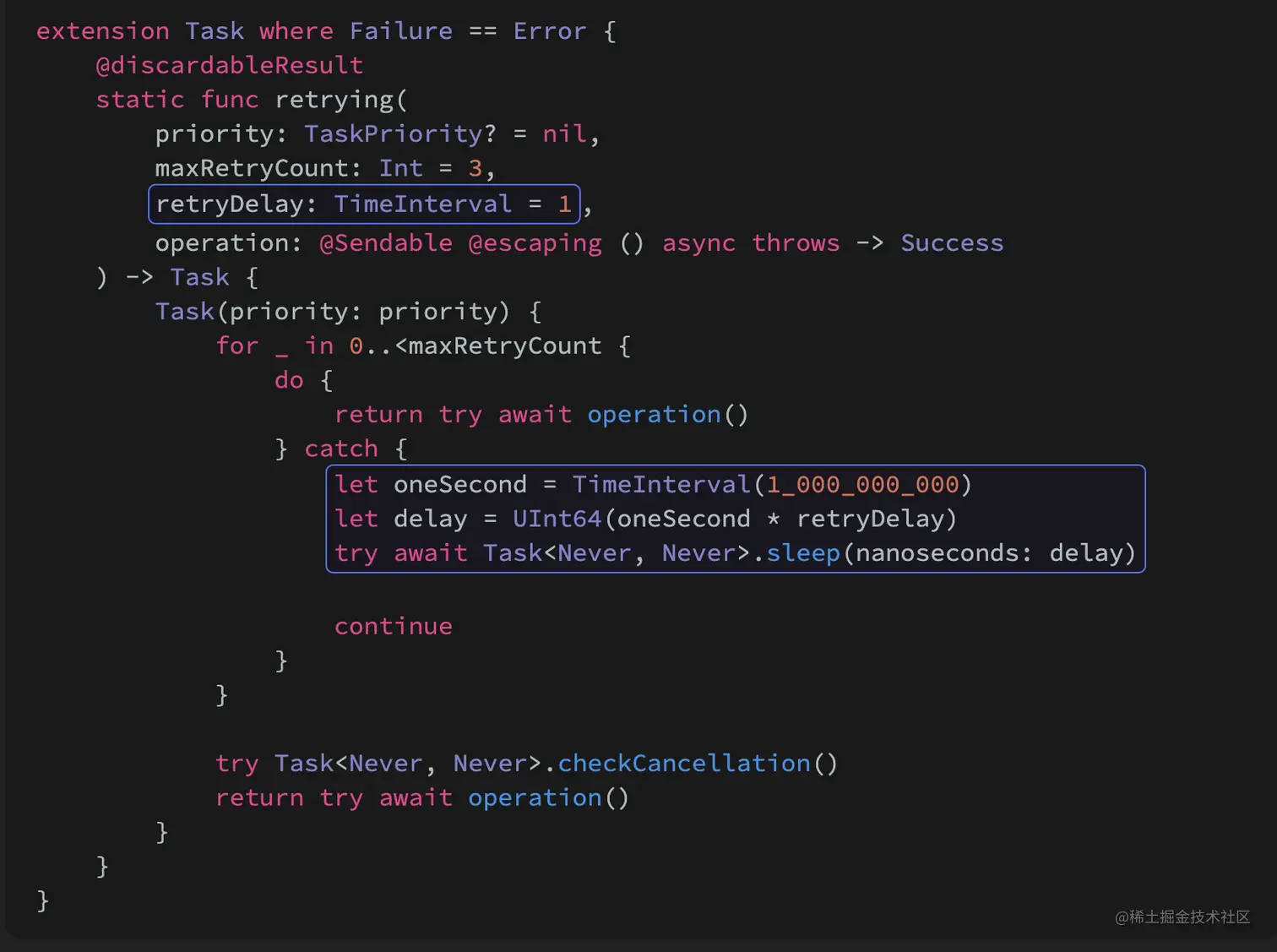
Task: Click the "checkCancellation" method call
Action: coord(684,764)
